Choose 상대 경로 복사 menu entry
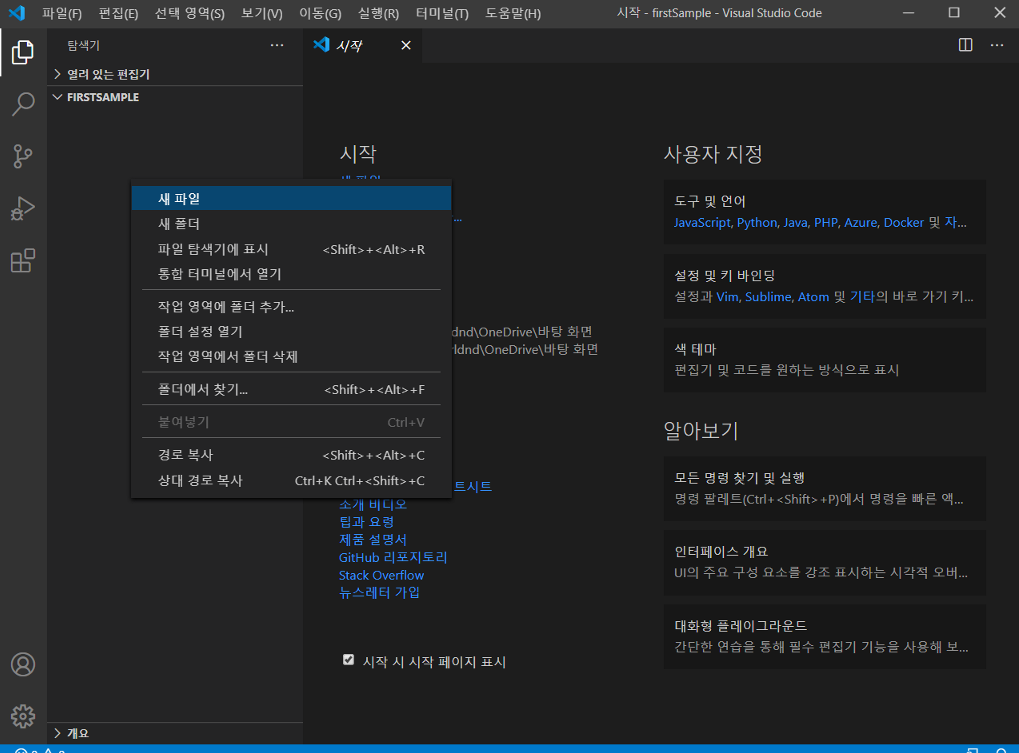The height and width of the screenshot is (753, 1019). [x=291, y=480]
